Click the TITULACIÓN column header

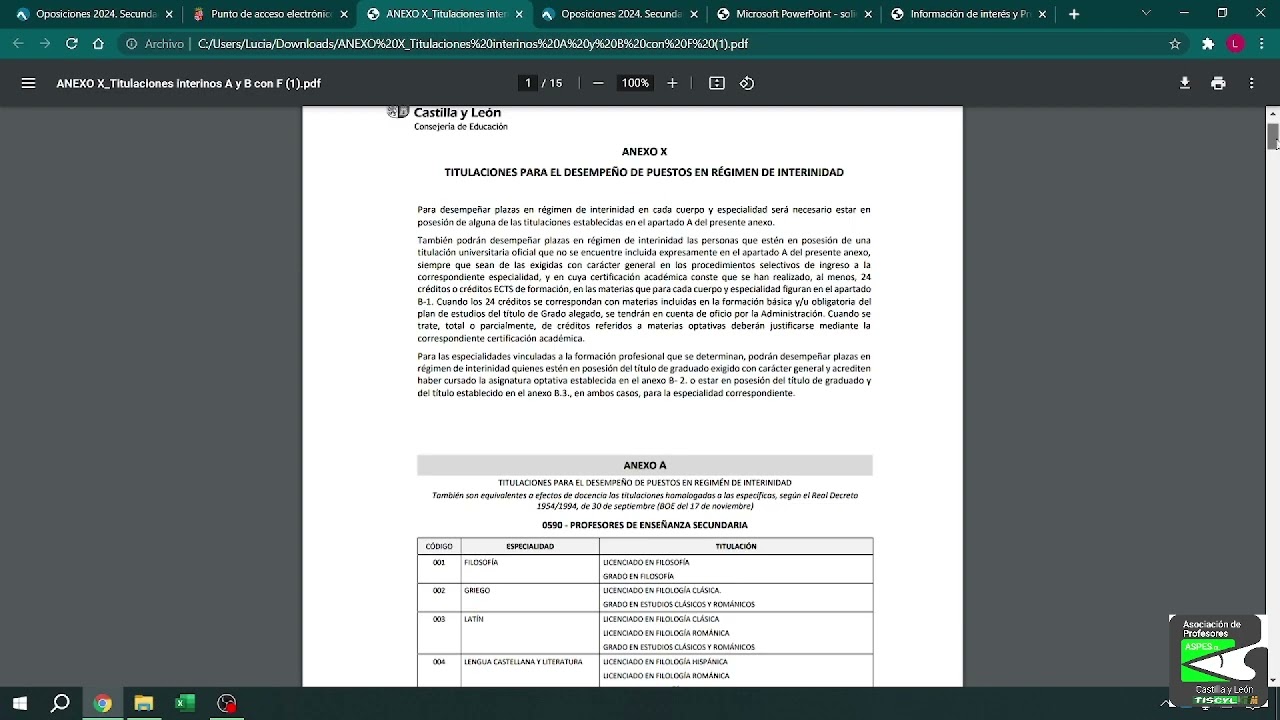(736, 546)
